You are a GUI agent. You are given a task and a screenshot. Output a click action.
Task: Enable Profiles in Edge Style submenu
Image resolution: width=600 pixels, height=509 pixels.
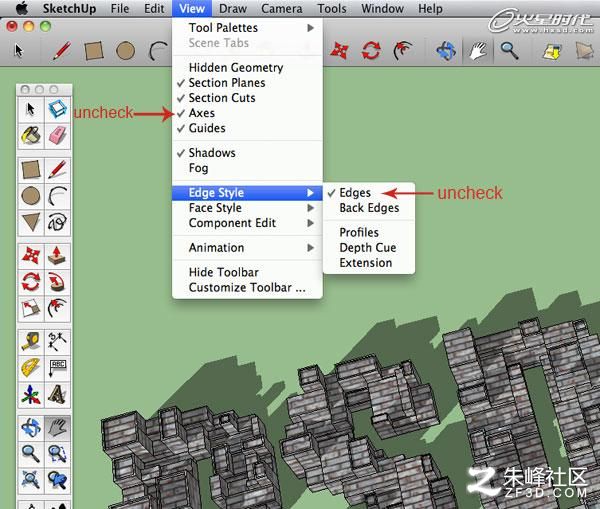point(369,232)
